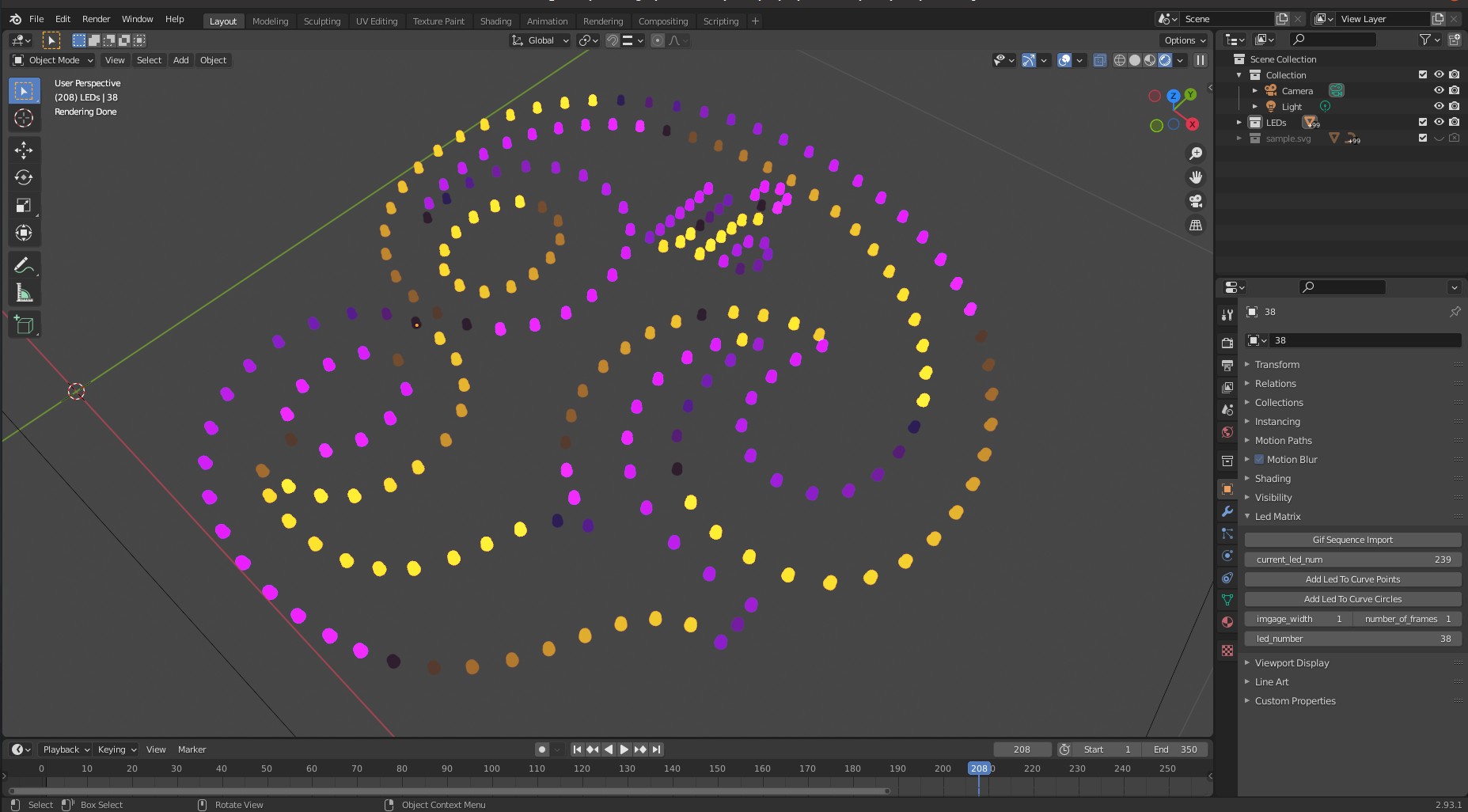This screenshot has width=1468, height=812.
Task: Switch to the Sculpting workspace tab
Action: coord(322,21)
